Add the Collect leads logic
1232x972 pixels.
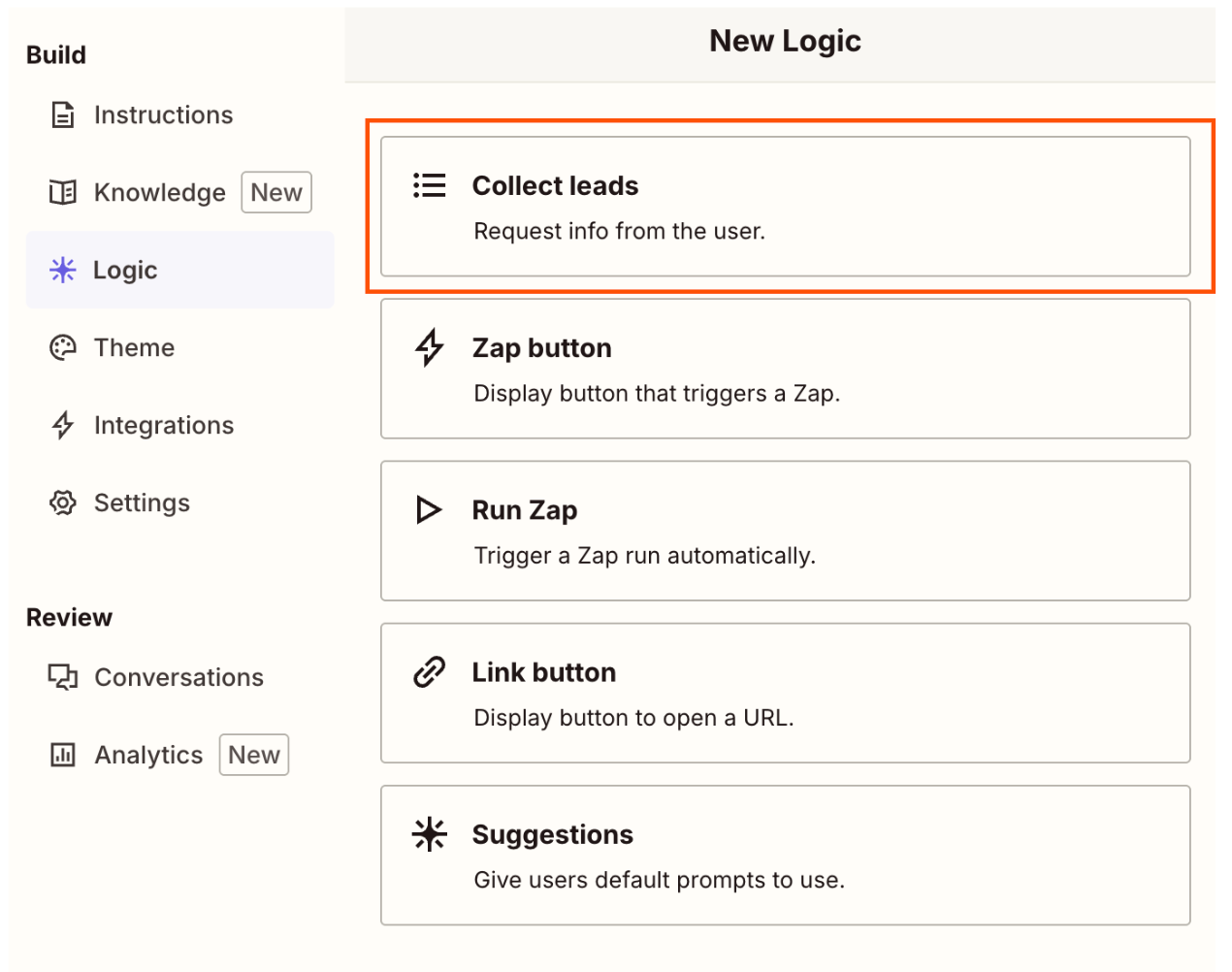point(785,207)
